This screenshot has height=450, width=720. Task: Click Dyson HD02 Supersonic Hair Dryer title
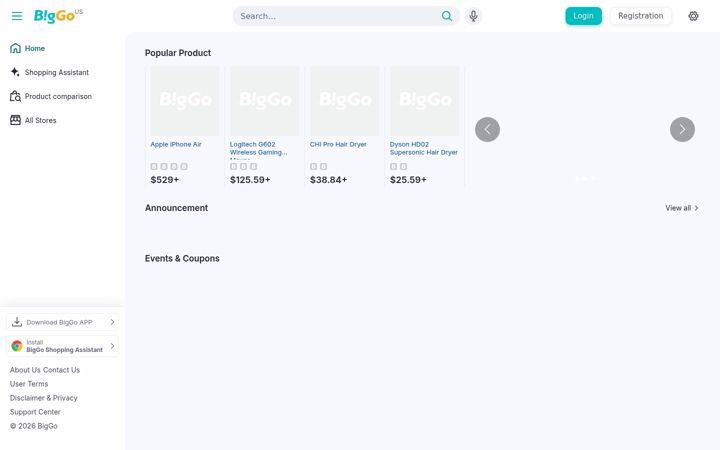click(424, 148)
